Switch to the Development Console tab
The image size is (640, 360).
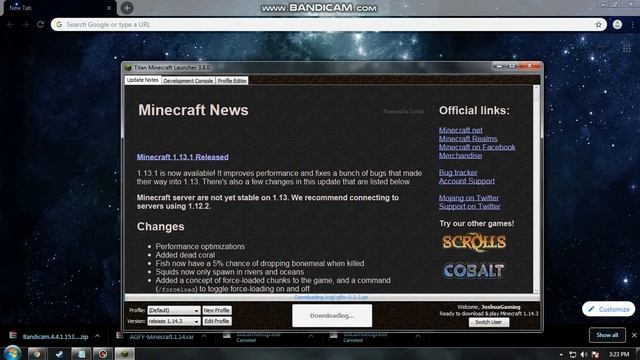point(188,81)
